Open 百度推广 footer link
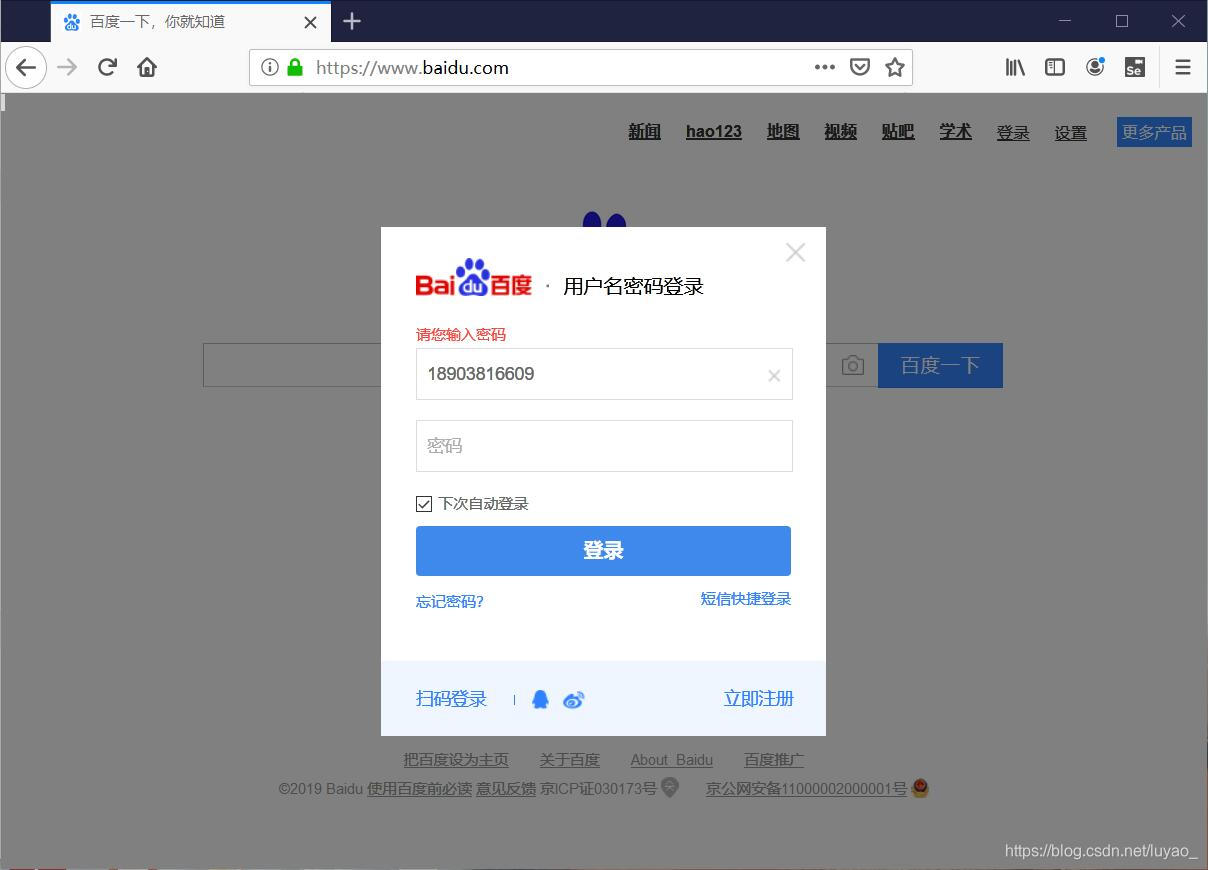 point(774,760)
